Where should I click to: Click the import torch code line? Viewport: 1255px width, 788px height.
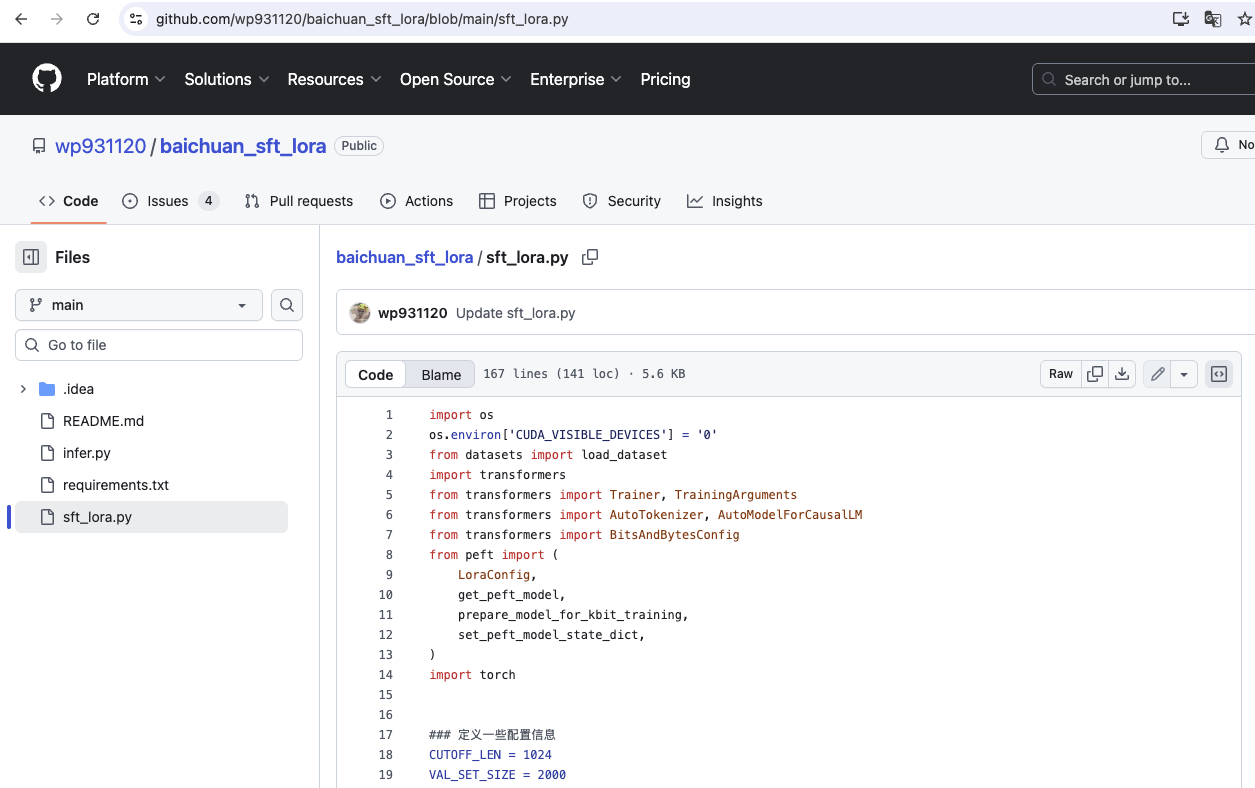(x=472, y=675)
